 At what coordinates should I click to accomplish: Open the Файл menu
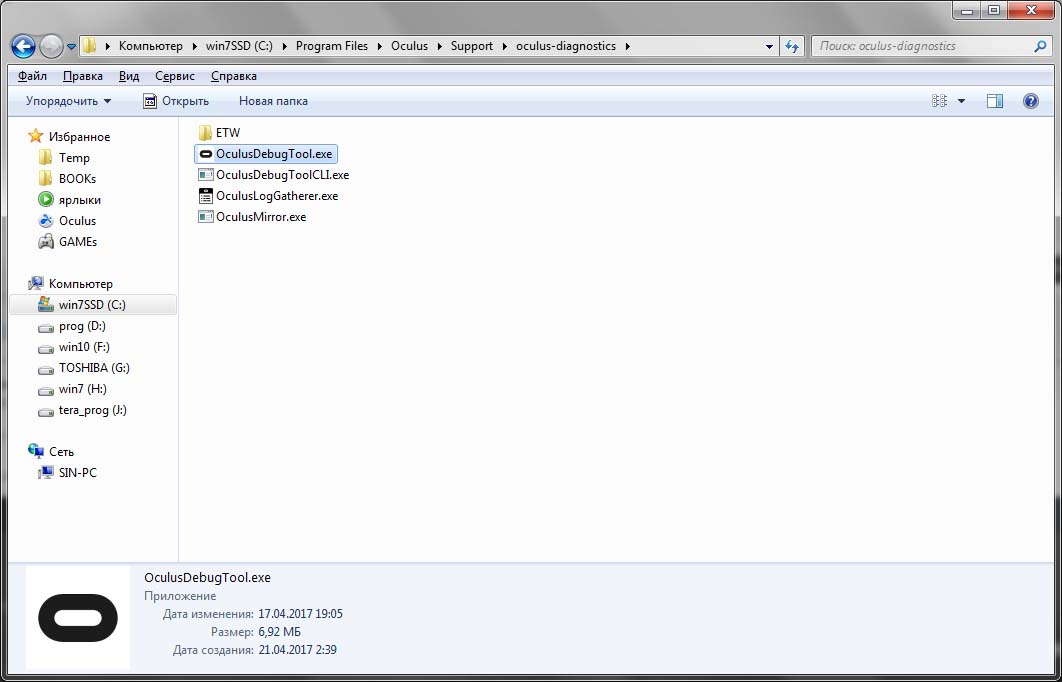point(33,76)
